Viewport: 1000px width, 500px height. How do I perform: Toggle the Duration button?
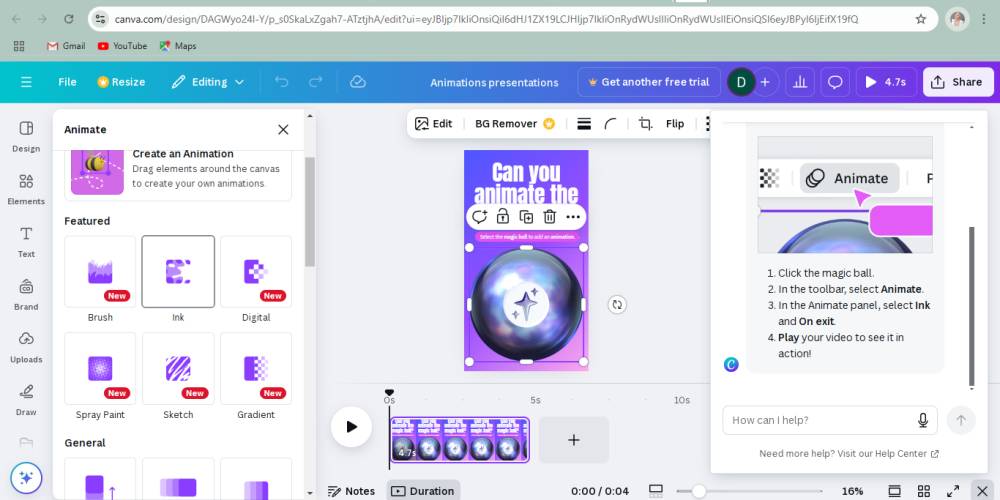pyautogui.click(x=423, y=491)
